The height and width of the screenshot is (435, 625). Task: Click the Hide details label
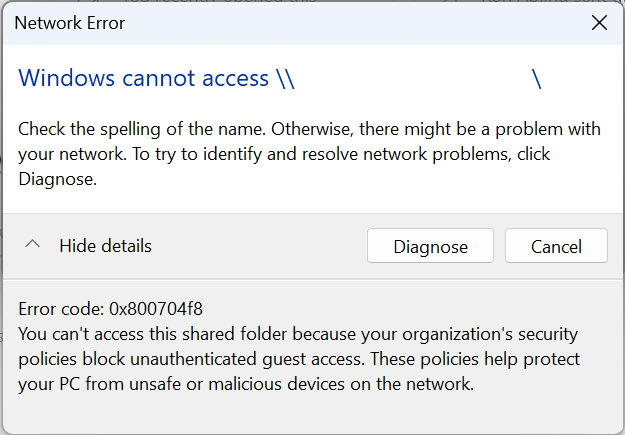click(105, 246)
